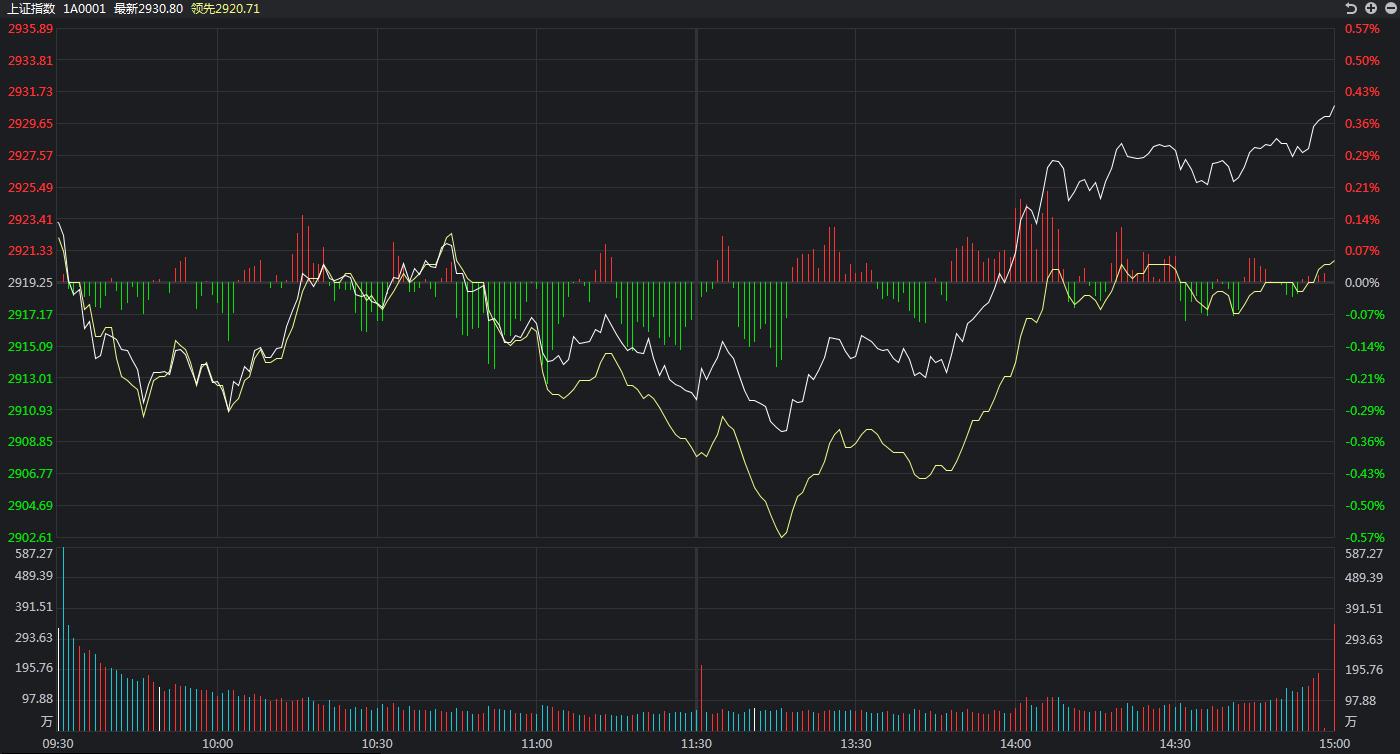Click the closing red volume bar at 15:00

coord(1334,677)
